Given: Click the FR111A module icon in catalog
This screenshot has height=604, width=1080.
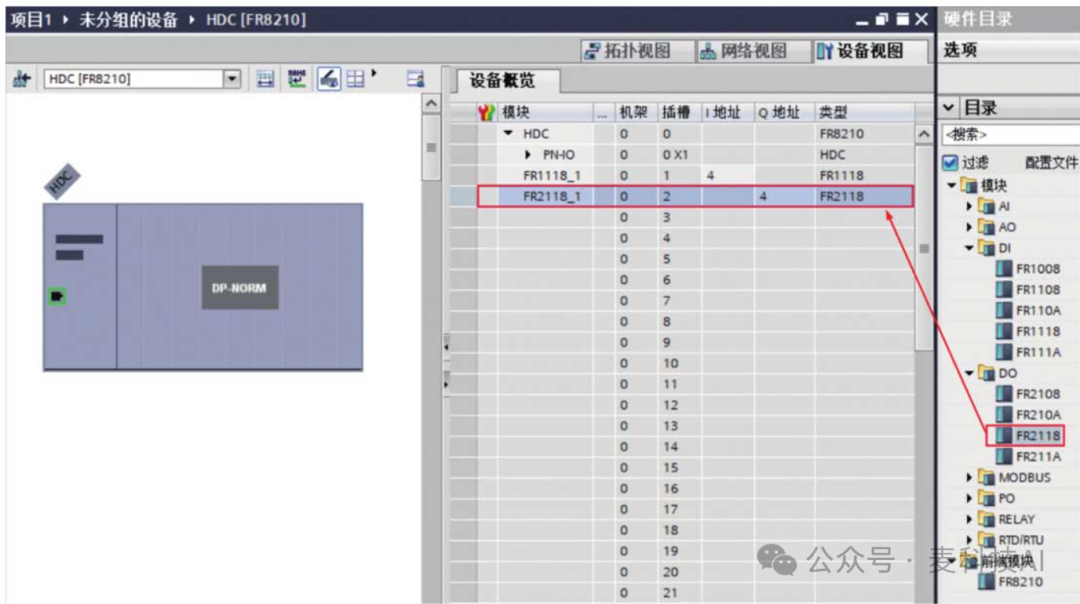Looking at the screenshot, I should click(1004, 352).
